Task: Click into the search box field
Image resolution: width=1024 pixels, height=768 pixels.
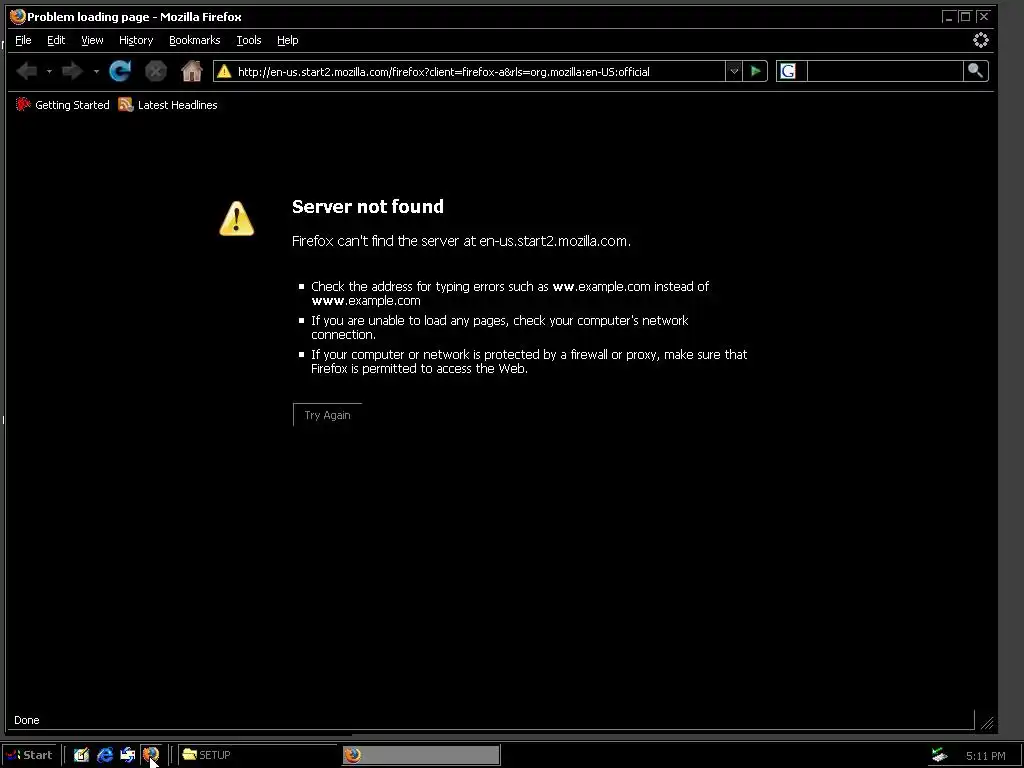Action: point(885,71)
